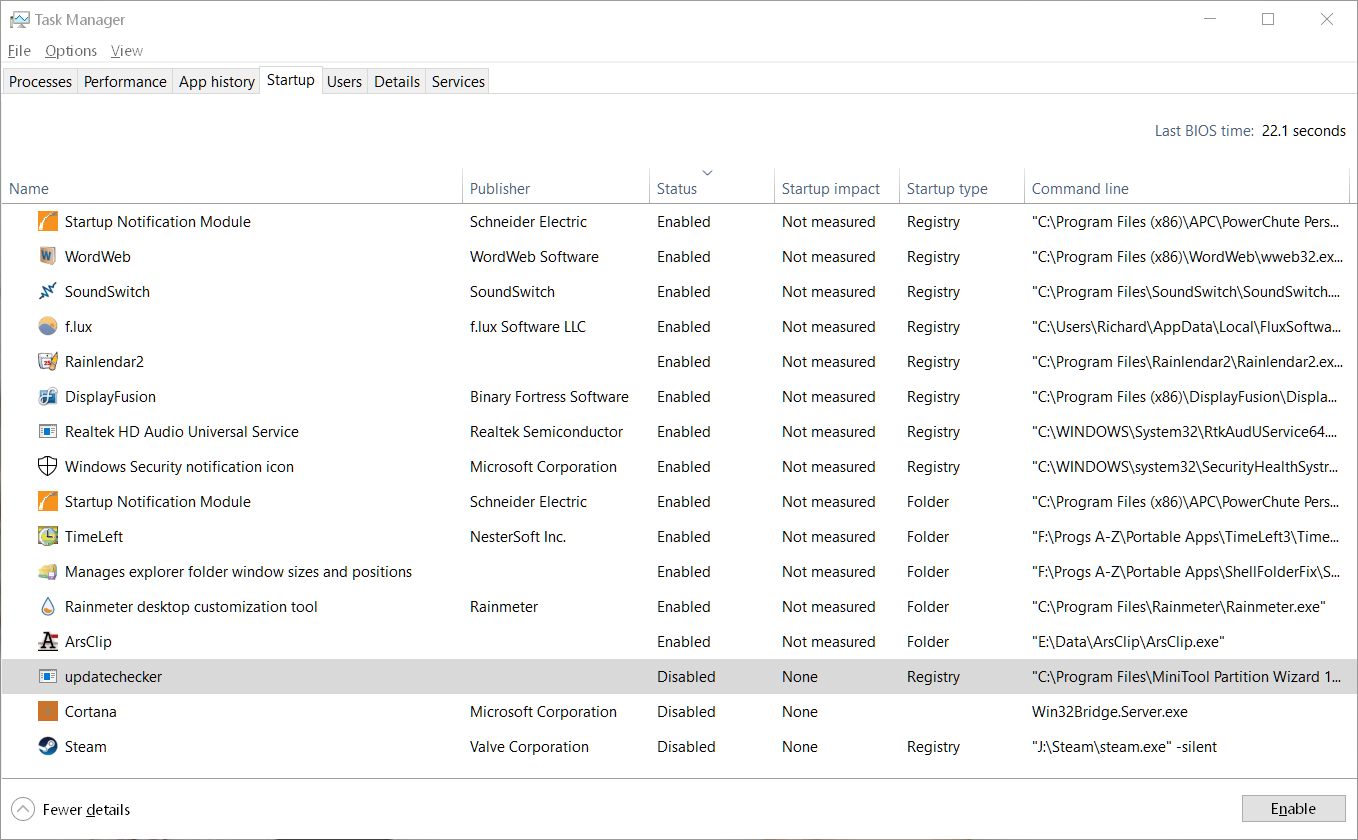Click the Startup Notification Module icon in Folder row
The image size is (1358, 840).
48,502
